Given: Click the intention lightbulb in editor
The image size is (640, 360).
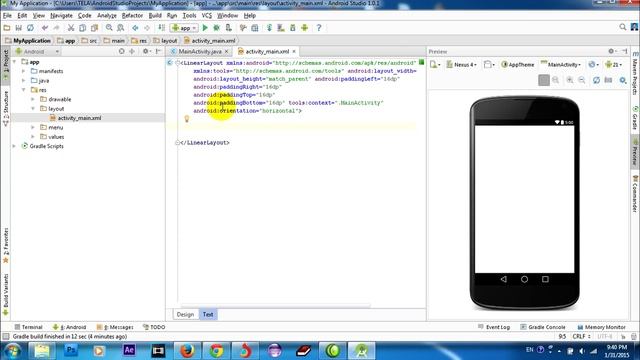Looking at the screenshot, I should (187, 118).
